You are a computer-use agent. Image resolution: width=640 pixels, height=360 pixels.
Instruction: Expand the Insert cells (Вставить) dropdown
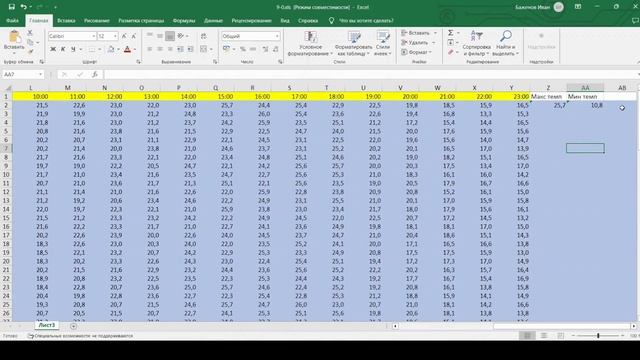[435, 33]
